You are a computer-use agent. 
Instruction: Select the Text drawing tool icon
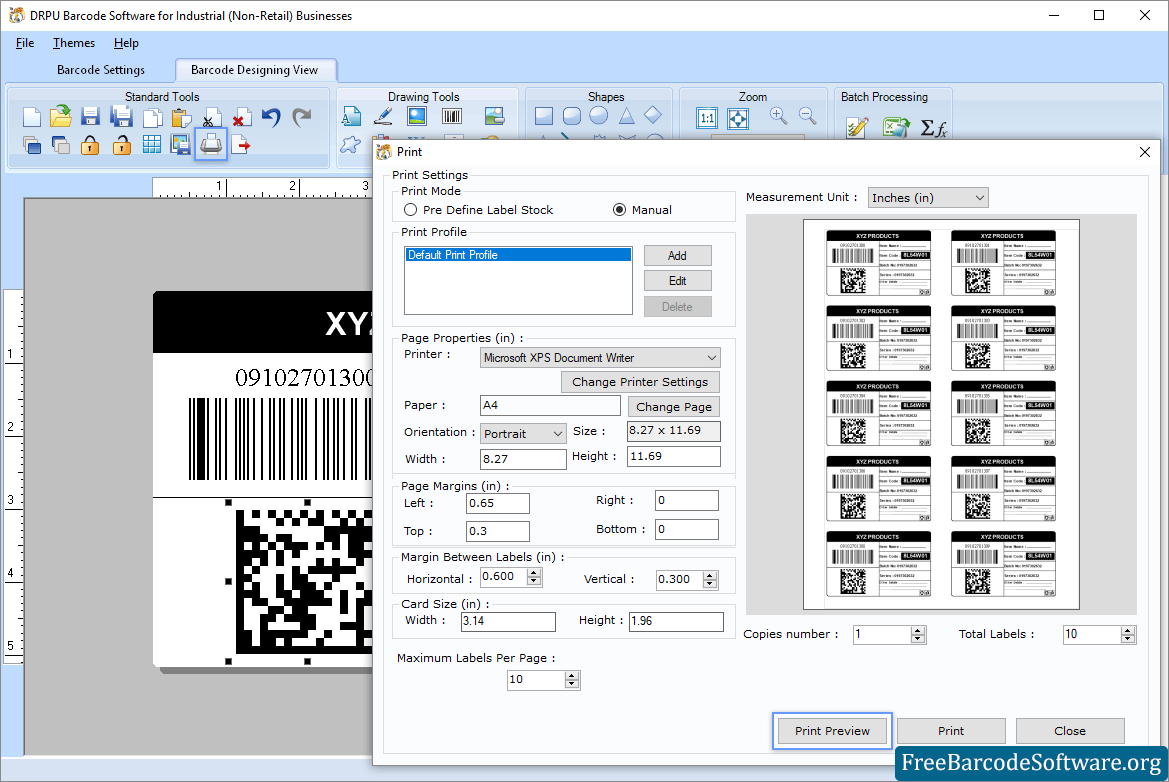[351, 116]
